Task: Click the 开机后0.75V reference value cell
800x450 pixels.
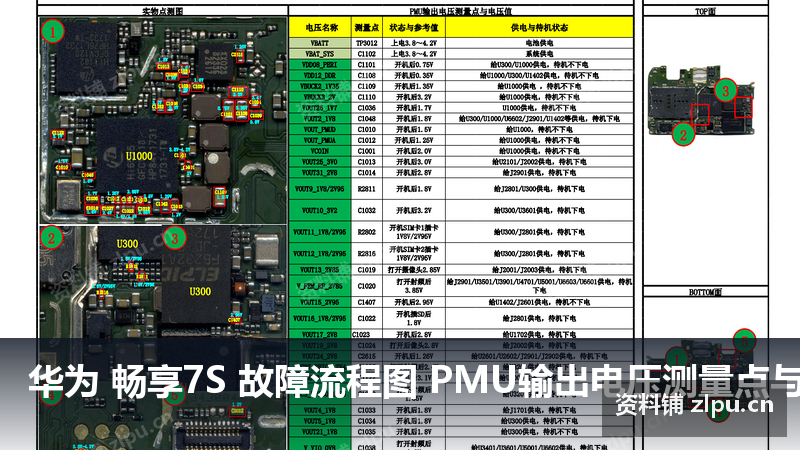Action: pyautogui.click(x=413, y=65)
